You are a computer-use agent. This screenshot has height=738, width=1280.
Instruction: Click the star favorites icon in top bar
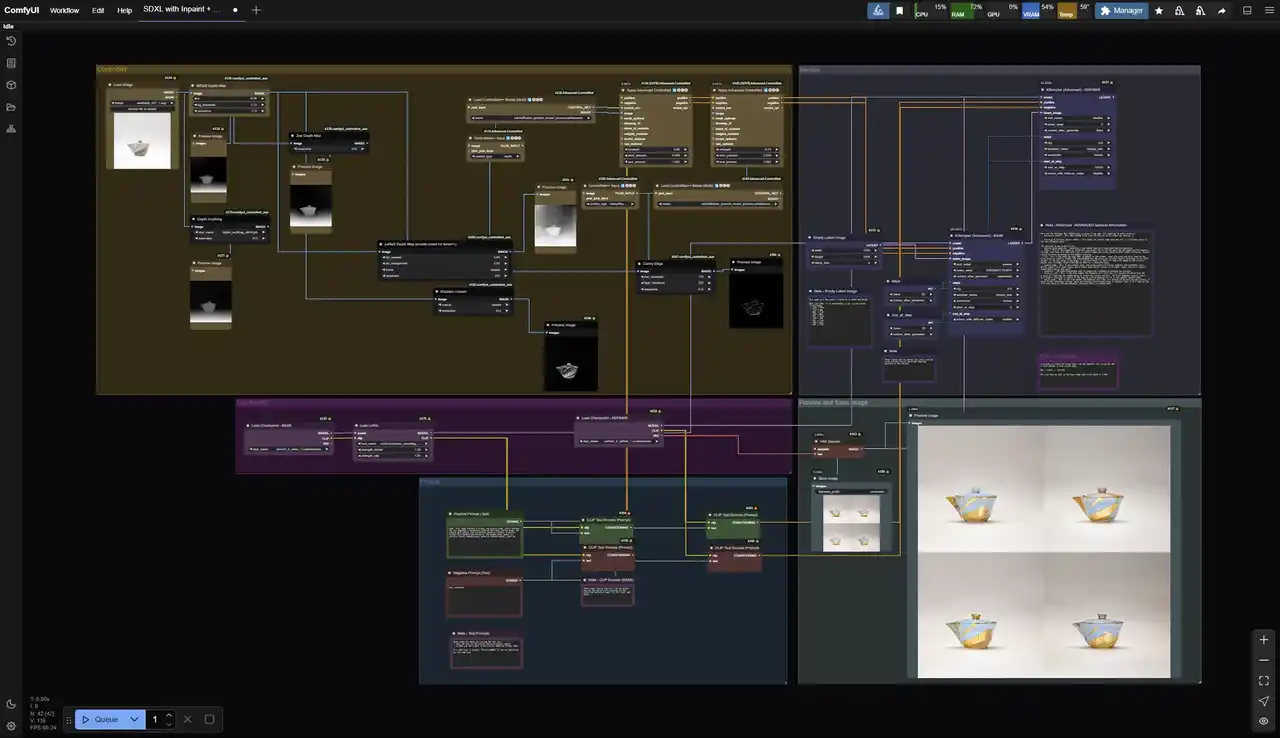[1158, 10]
